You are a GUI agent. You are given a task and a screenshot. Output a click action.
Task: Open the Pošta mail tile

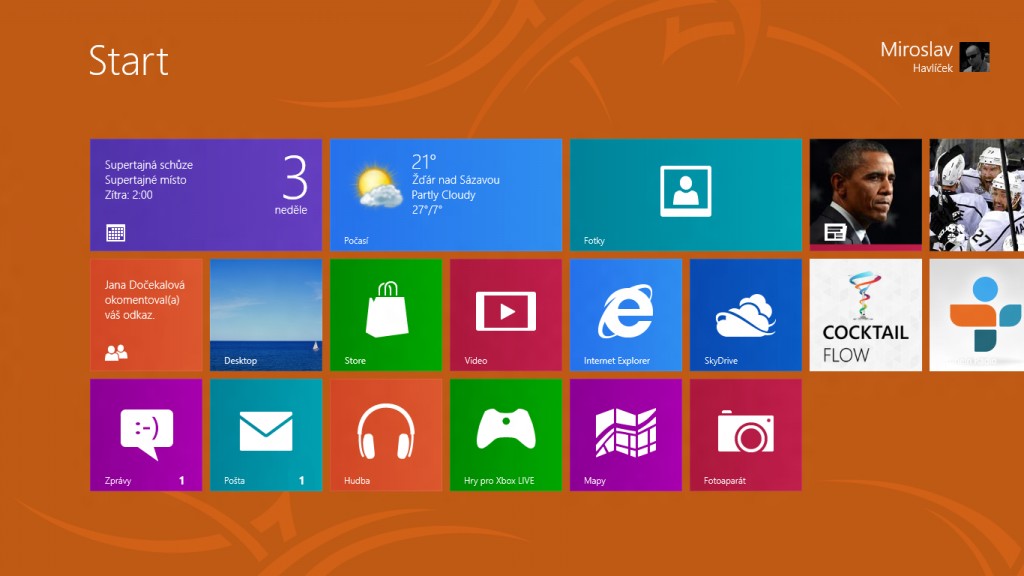click(266, 435)
